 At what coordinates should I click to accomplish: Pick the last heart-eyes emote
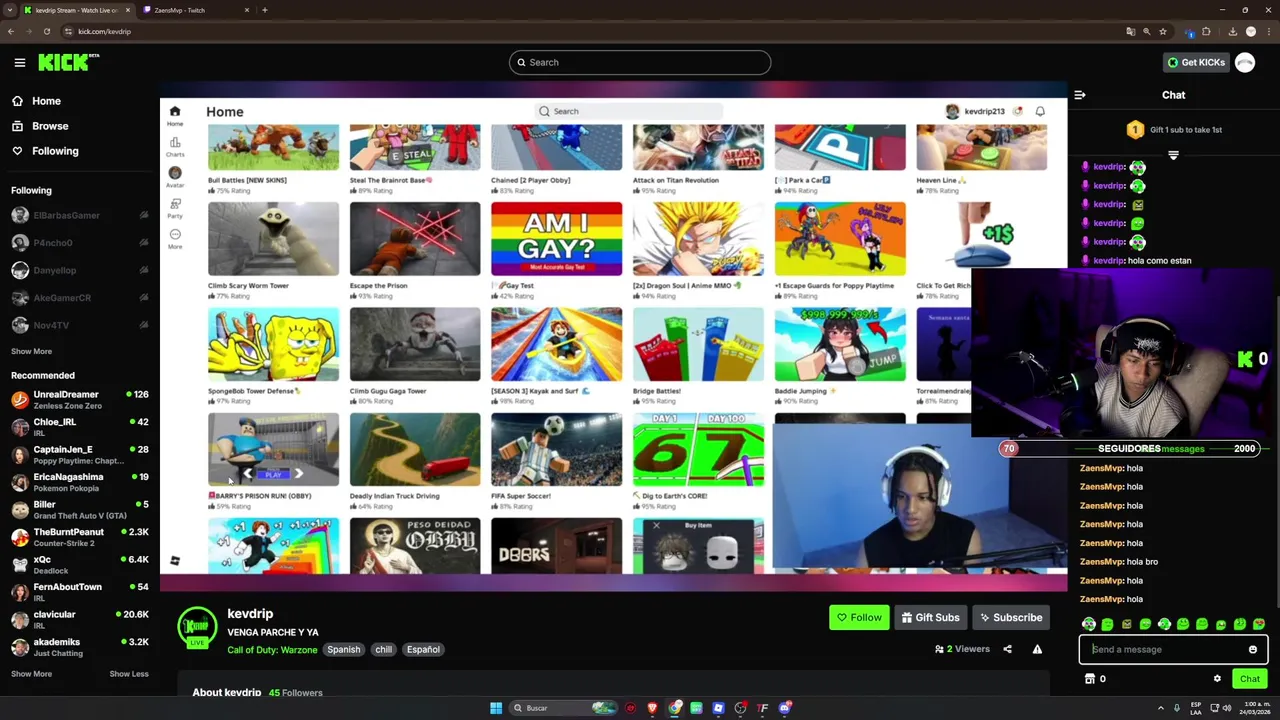(1259, 624)
